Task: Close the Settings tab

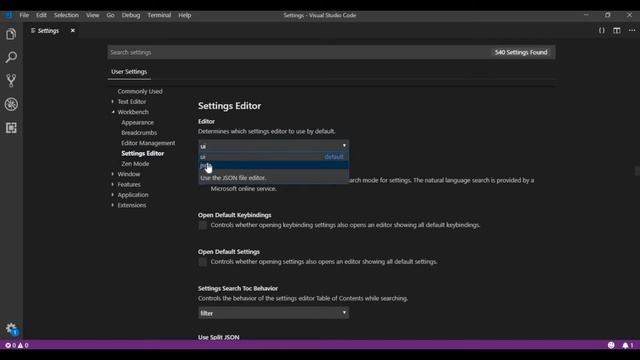Action: tap(73, 31)
